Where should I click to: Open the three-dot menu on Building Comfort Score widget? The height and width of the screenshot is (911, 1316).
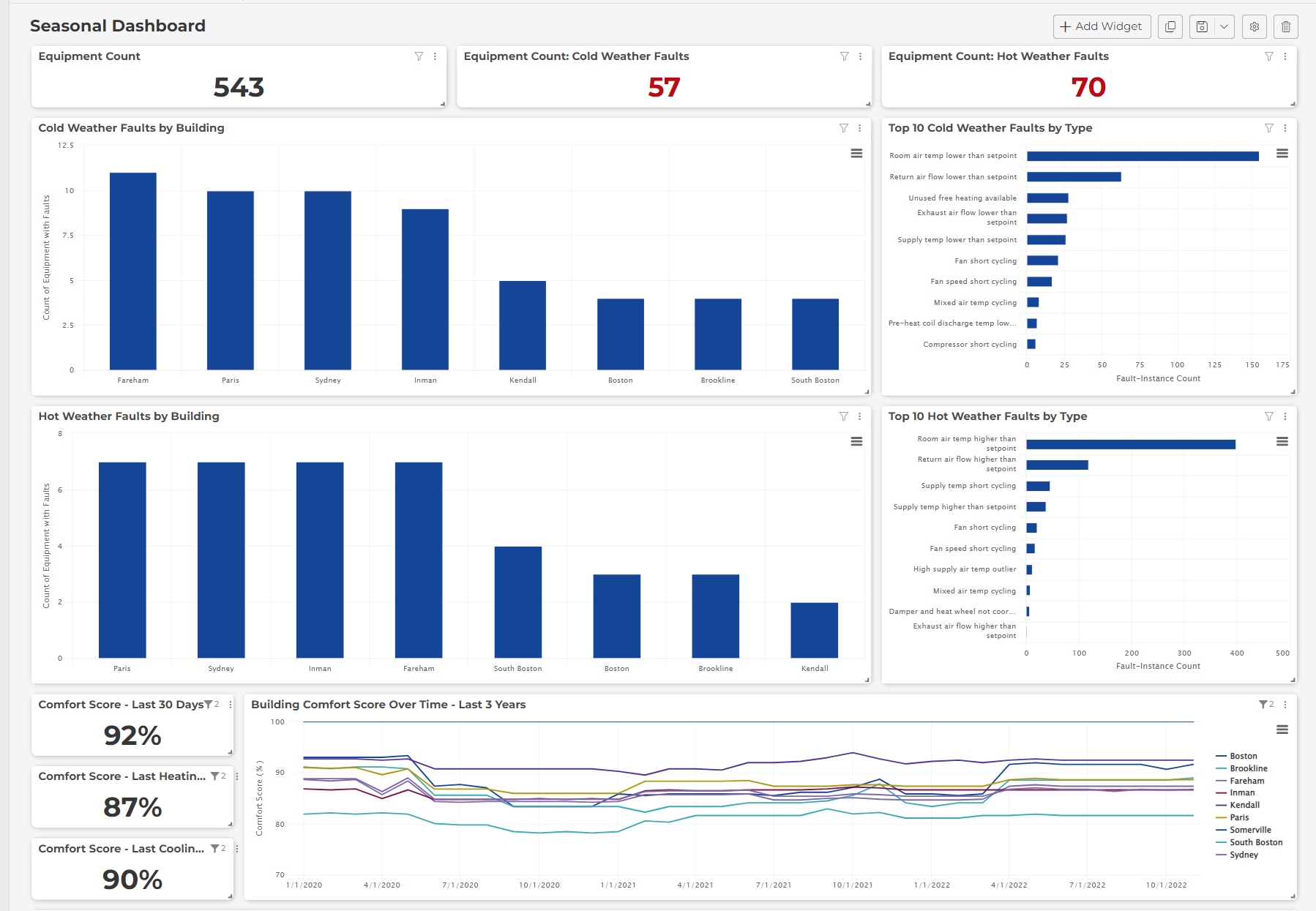[x=1286, y=705]
